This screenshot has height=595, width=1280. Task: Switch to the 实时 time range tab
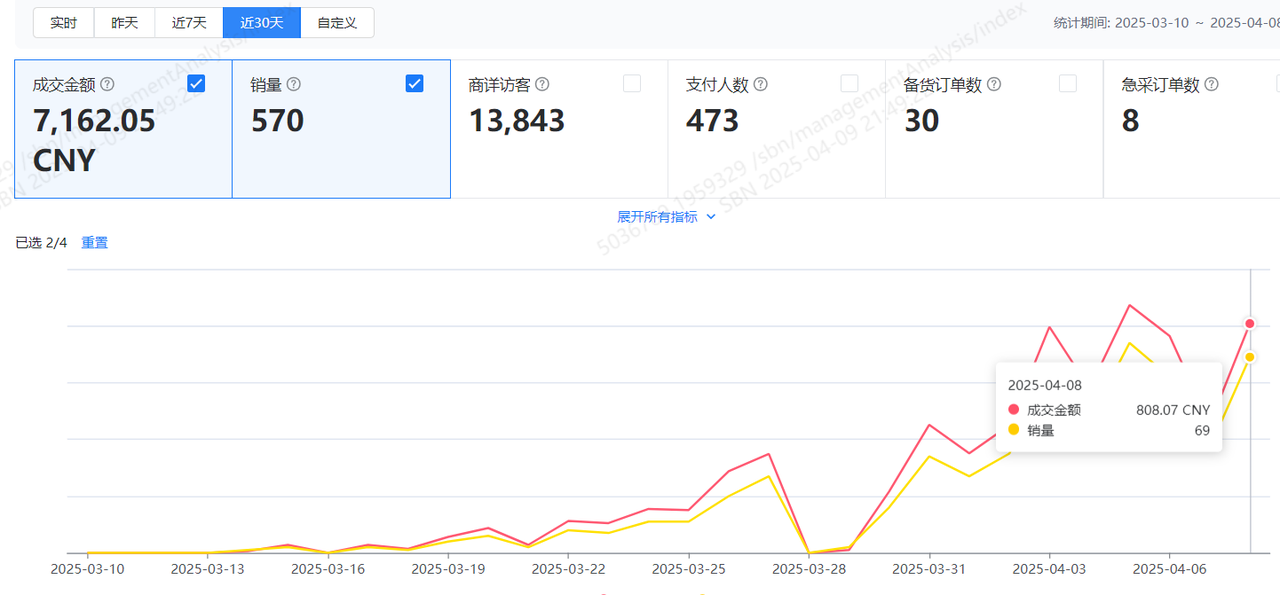pos(64,23)
